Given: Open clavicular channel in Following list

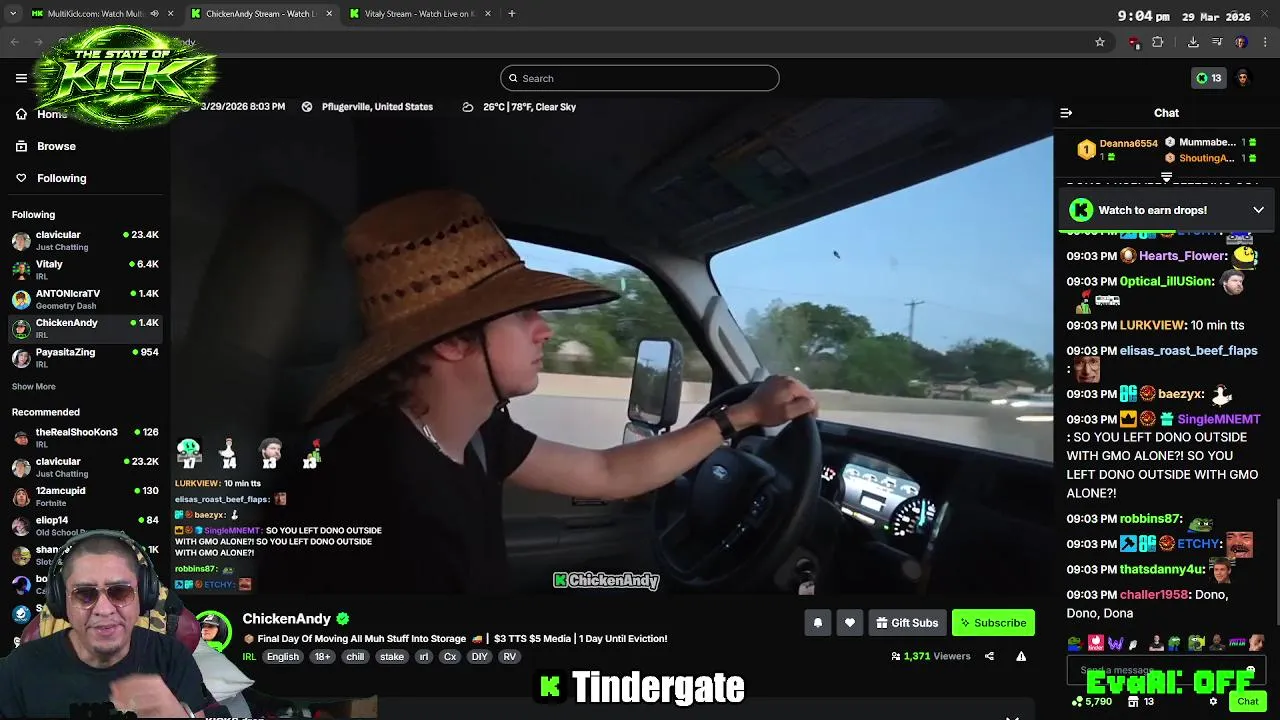Looking at the screenshot, I should pyautogui.click(x=85, y=240).
